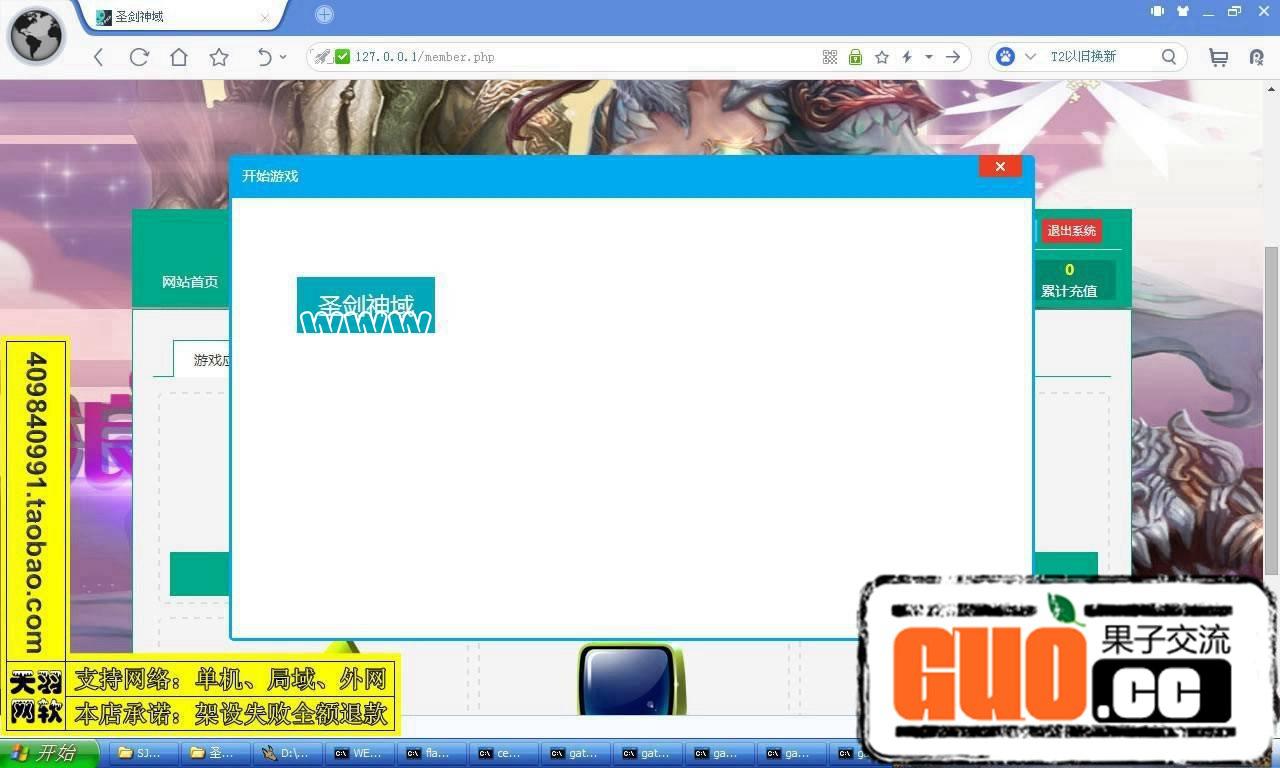This screenshot has width=1280, height=768.
Task: Click the Baidu paw search engine icon
Action: tap(1006, 57)
